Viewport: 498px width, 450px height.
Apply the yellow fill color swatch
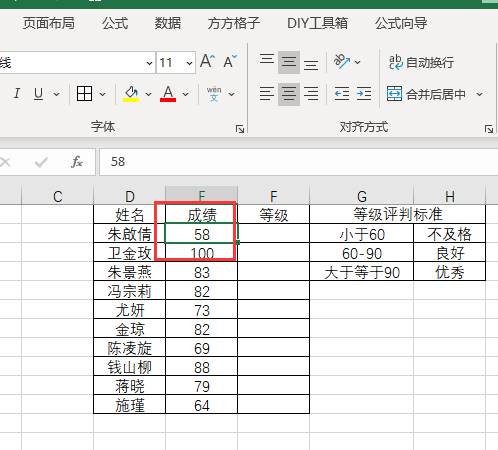(x=131, y=94)
